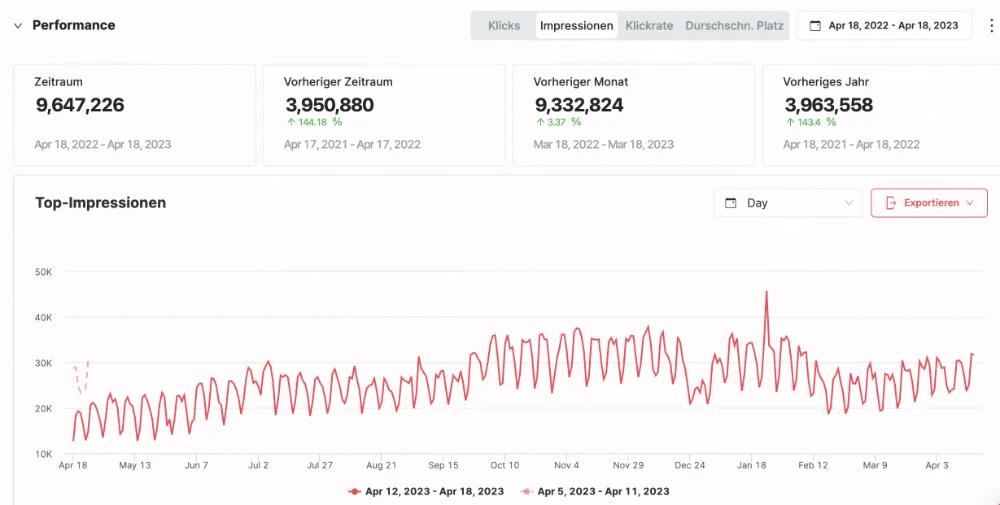Open the Apr 18, 2022 - Apr 18, 2023 date range
Image resolution: width=1000 pixels, height=505 pixels.
892,26
